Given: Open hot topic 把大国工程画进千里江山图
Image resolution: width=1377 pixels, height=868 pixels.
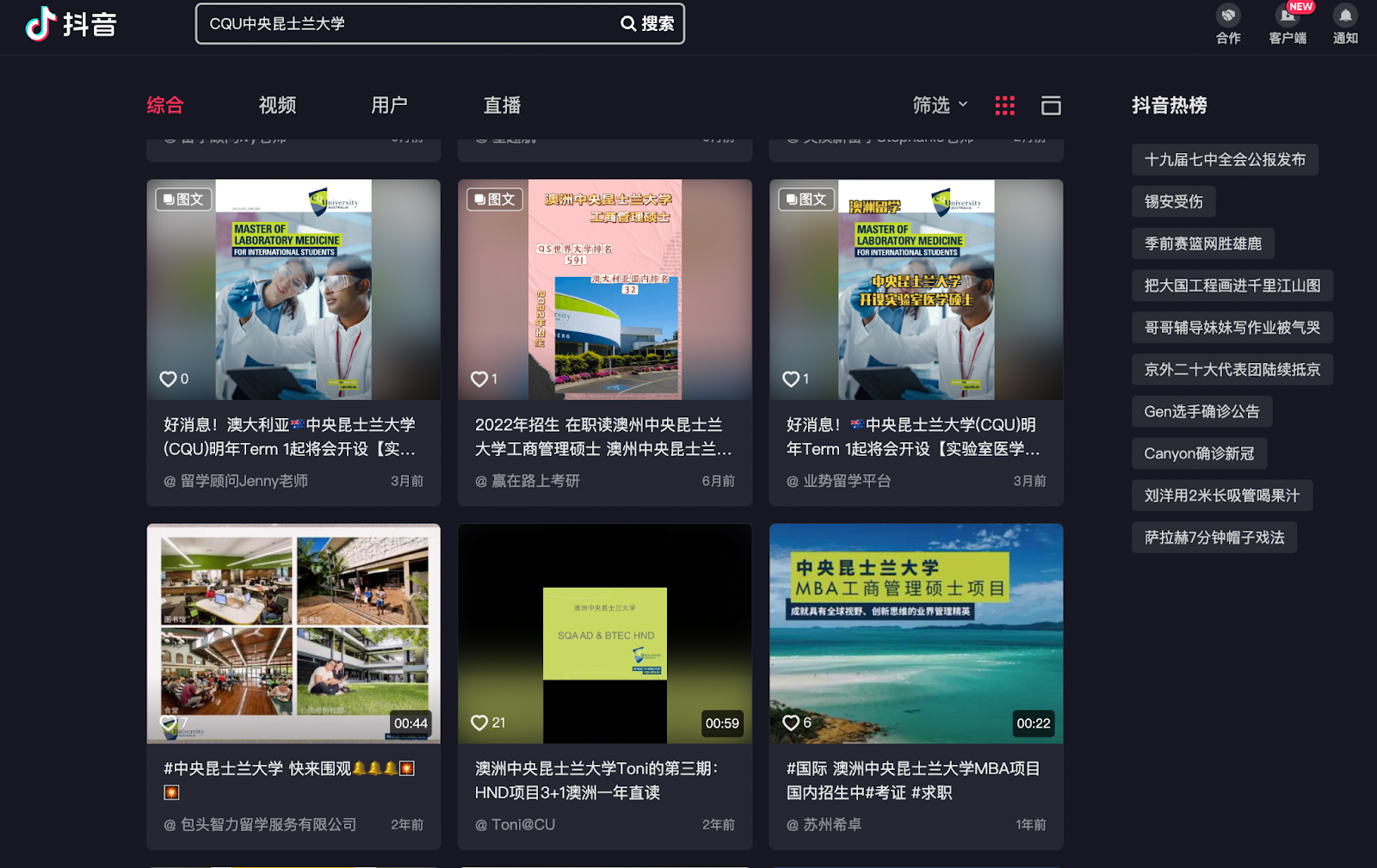Looking at the screenshot, I should tap(1232, 286).
